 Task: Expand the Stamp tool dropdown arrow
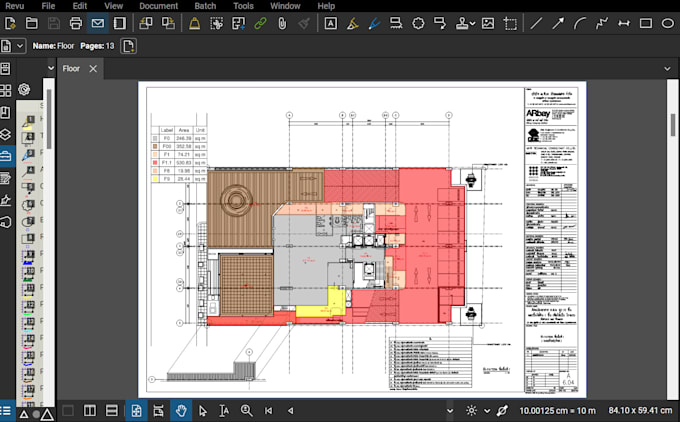(x=472, y=24)
